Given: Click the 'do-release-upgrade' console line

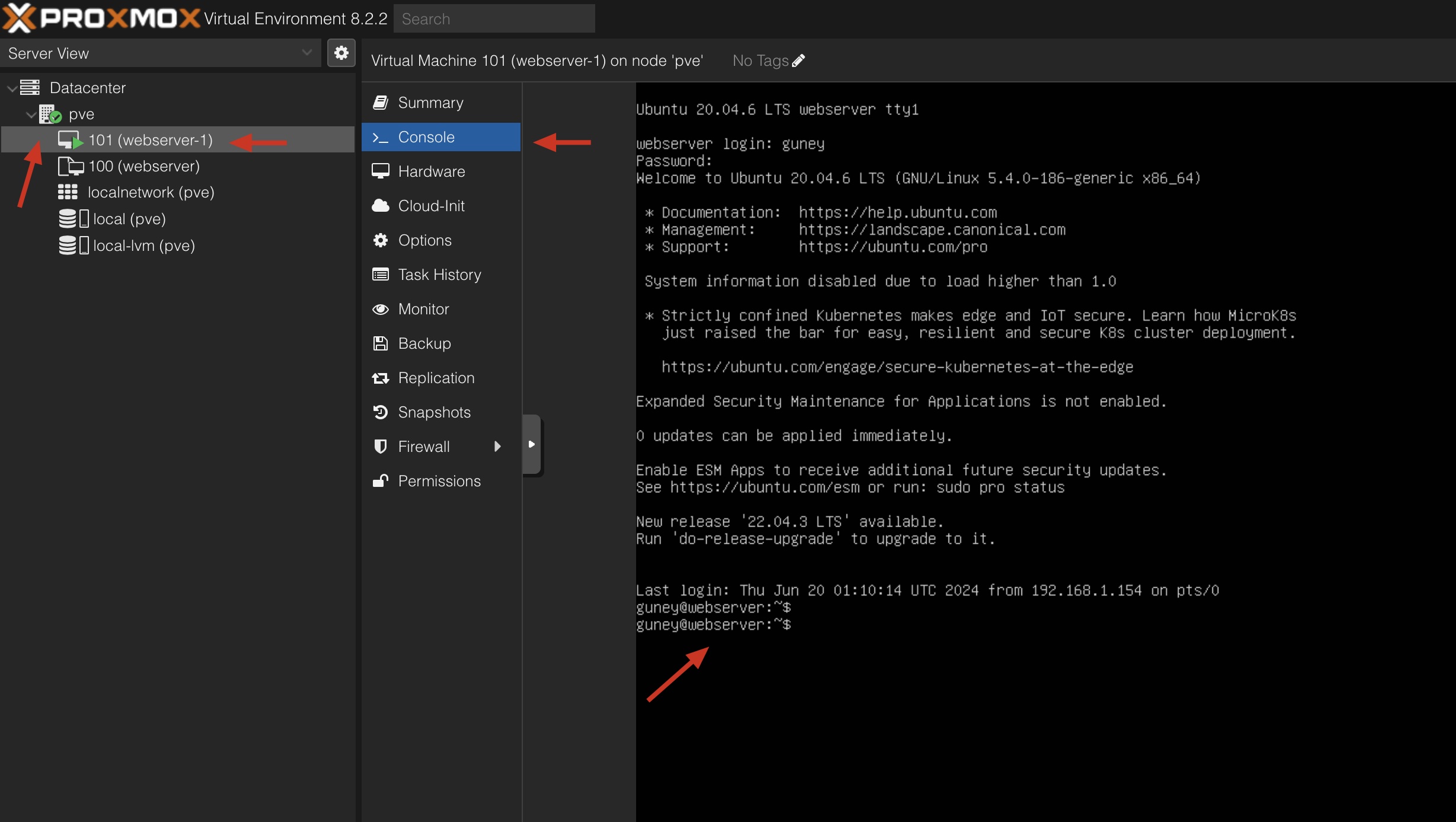Looking at the screenshot, I should click(x=815, y=539).
